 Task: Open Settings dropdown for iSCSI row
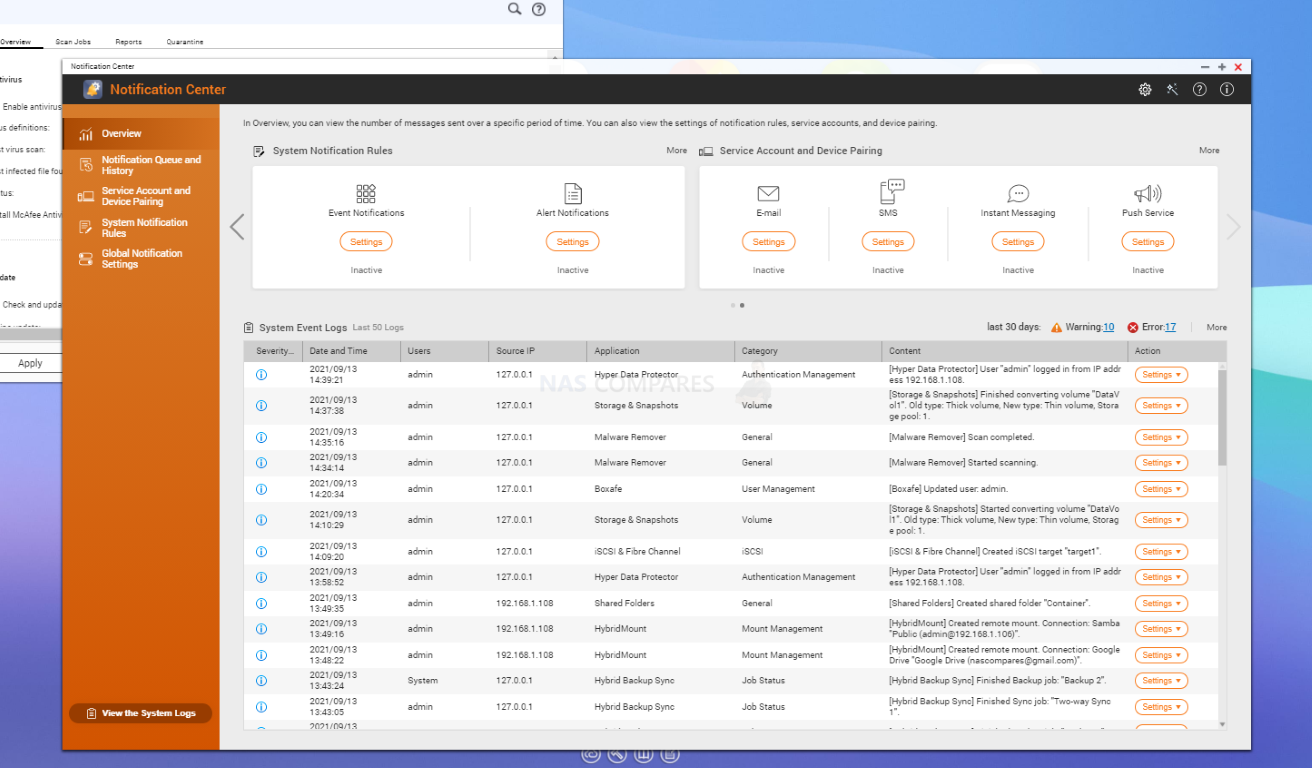pyautogui.click(x=1161, y=552)
